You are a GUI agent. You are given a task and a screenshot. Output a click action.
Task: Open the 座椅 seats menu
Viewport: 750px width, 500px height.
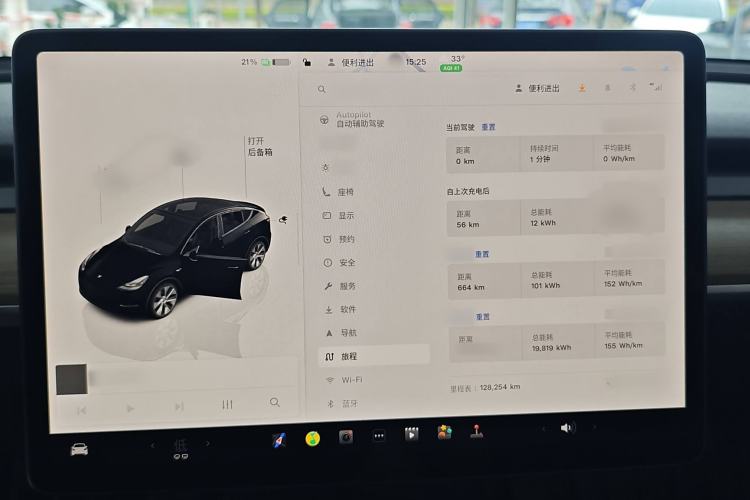[x=338, y=192]
